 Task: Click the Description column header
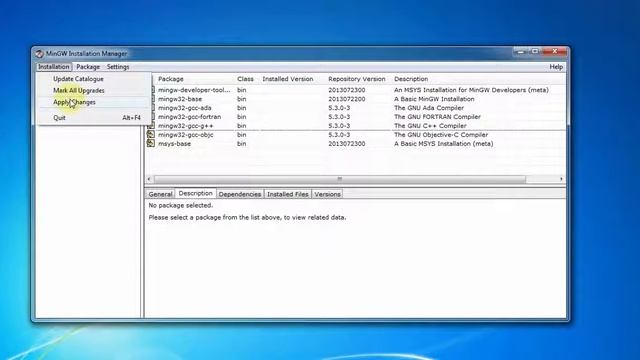(x=411, y=79)
